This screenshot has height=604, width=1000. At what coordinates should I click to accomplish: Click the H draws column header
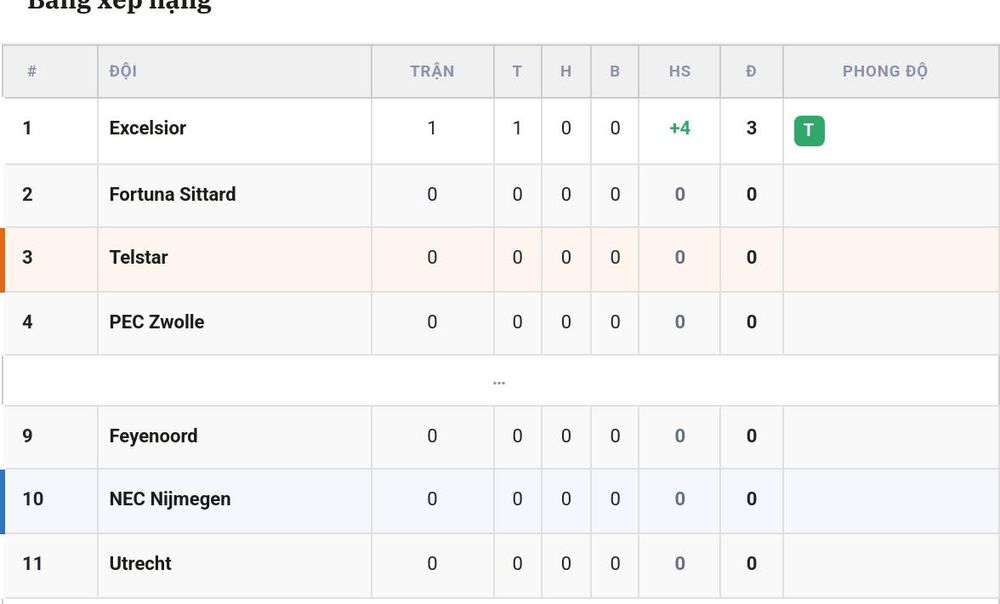click(566, 71)
